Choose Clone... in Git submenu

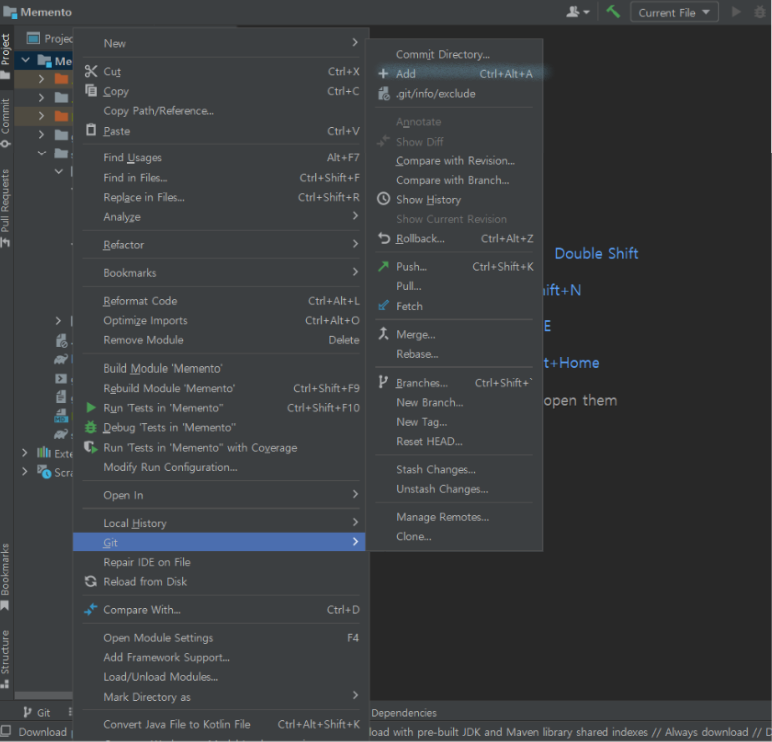click(x=455, y=536)
